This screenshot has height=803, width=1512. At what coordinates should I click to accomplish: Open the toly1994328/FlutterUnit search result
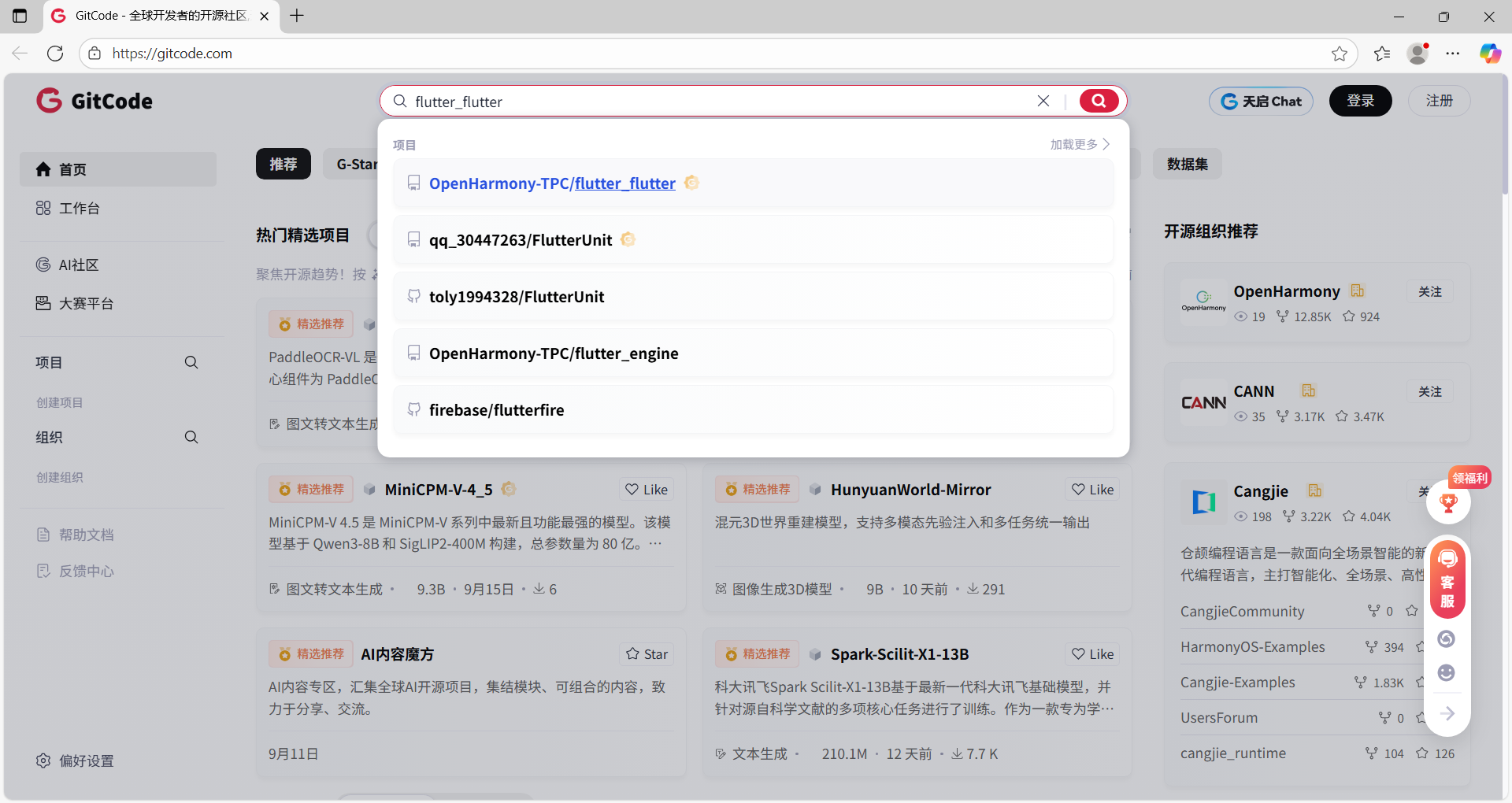pyautogui.click(x=754, y=297)
